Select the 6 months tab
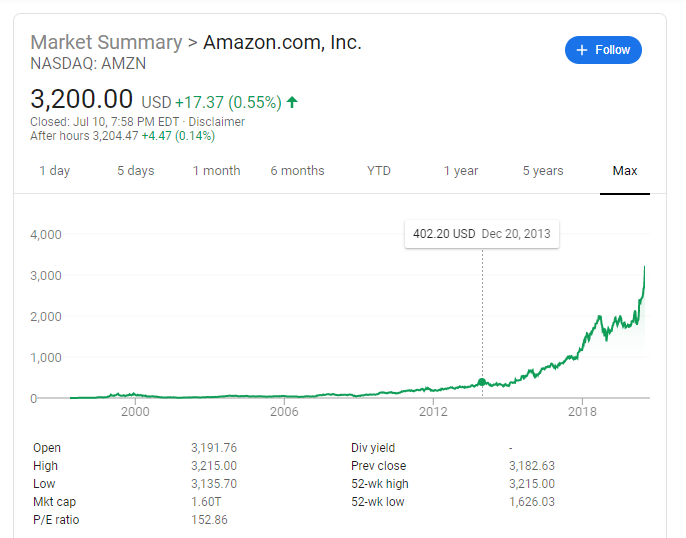Screen dimensions: 686x538 coord(297,171)
